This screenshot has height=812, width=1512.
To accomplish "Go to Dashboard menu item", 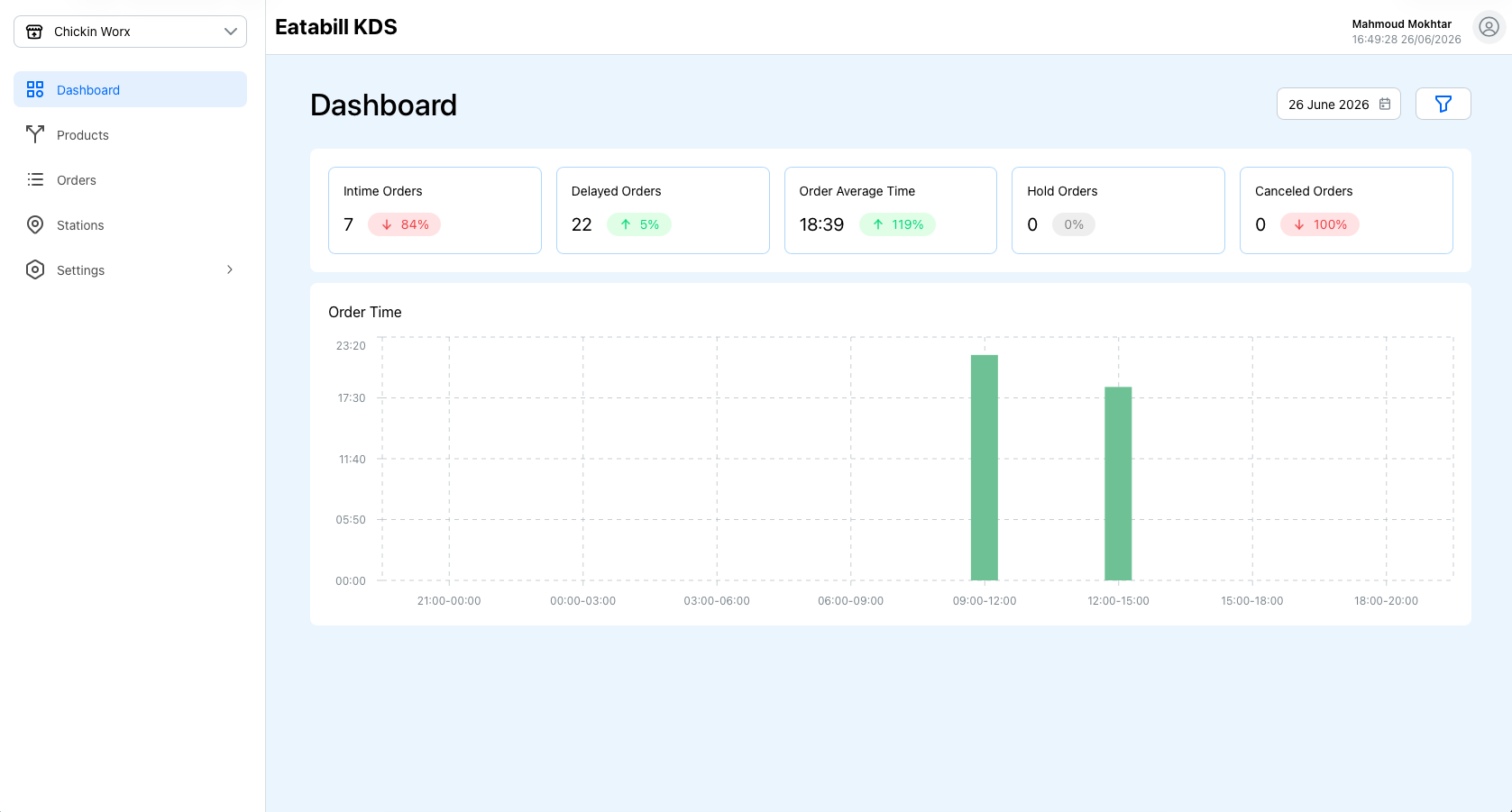I will pos(130,89).
